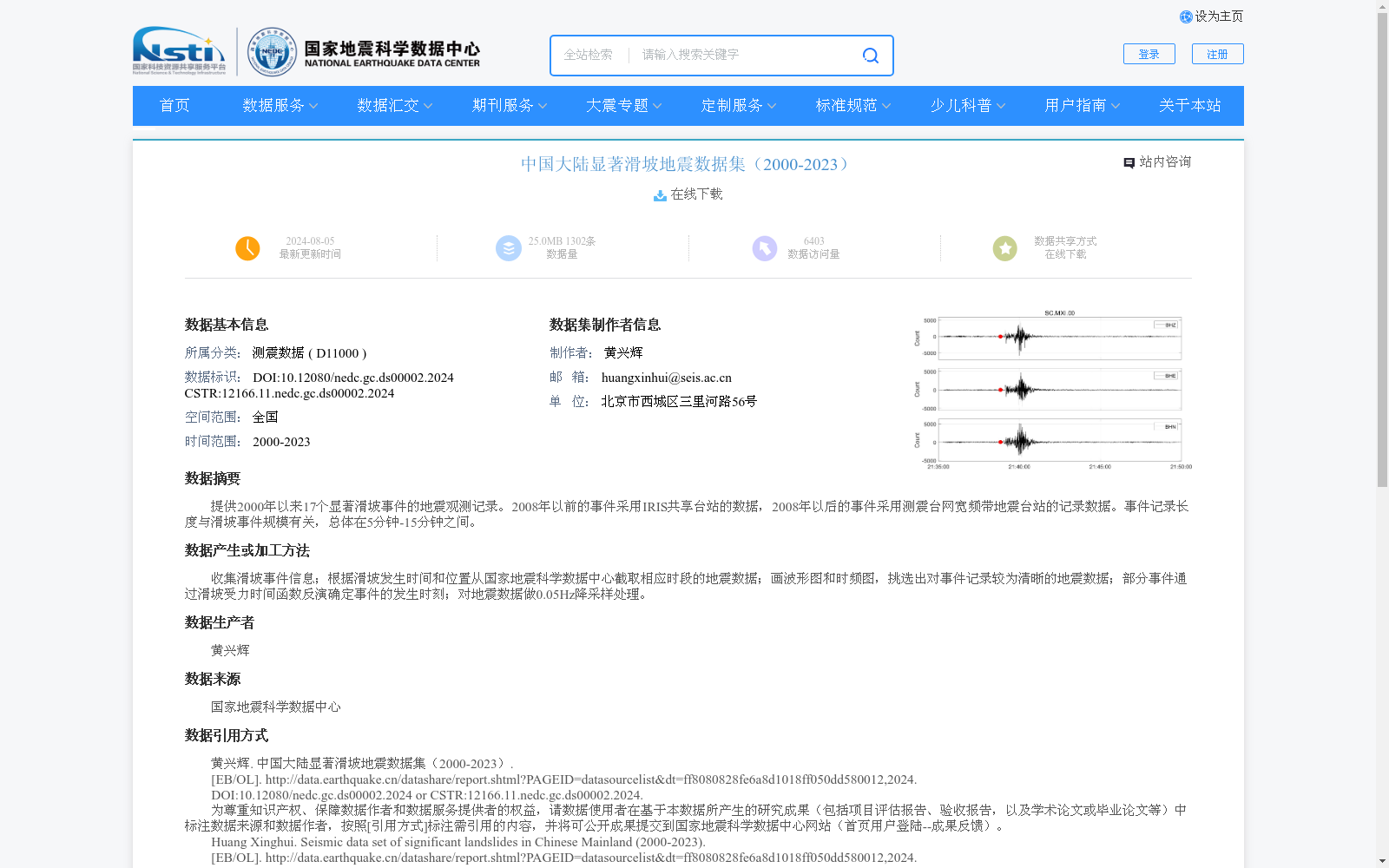Click the CSTR:12166.11.nedc.gc.ds00002.2024 identifier
The image size is (1389, 868).
pyautogui.click(x=289, y=393)
